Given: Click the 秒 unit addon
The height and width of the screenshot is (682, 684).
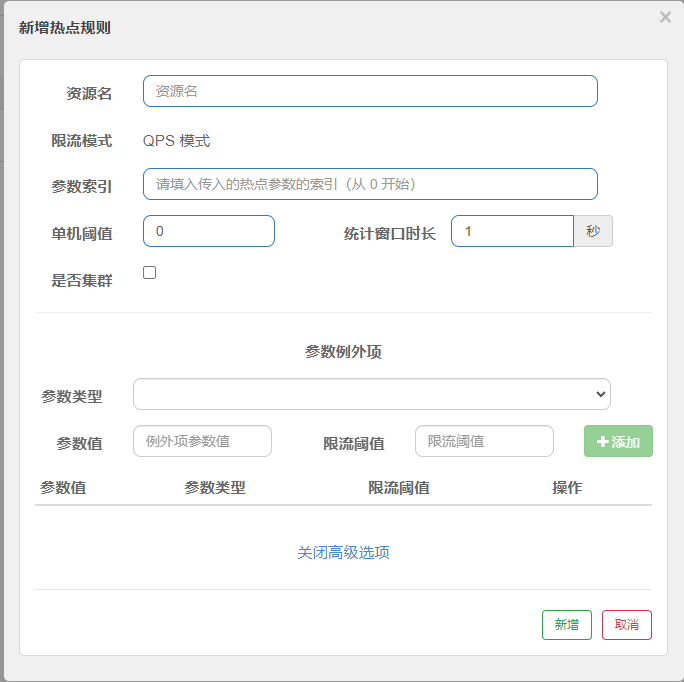Looking at the screenshot, I should tap(593, 231).
